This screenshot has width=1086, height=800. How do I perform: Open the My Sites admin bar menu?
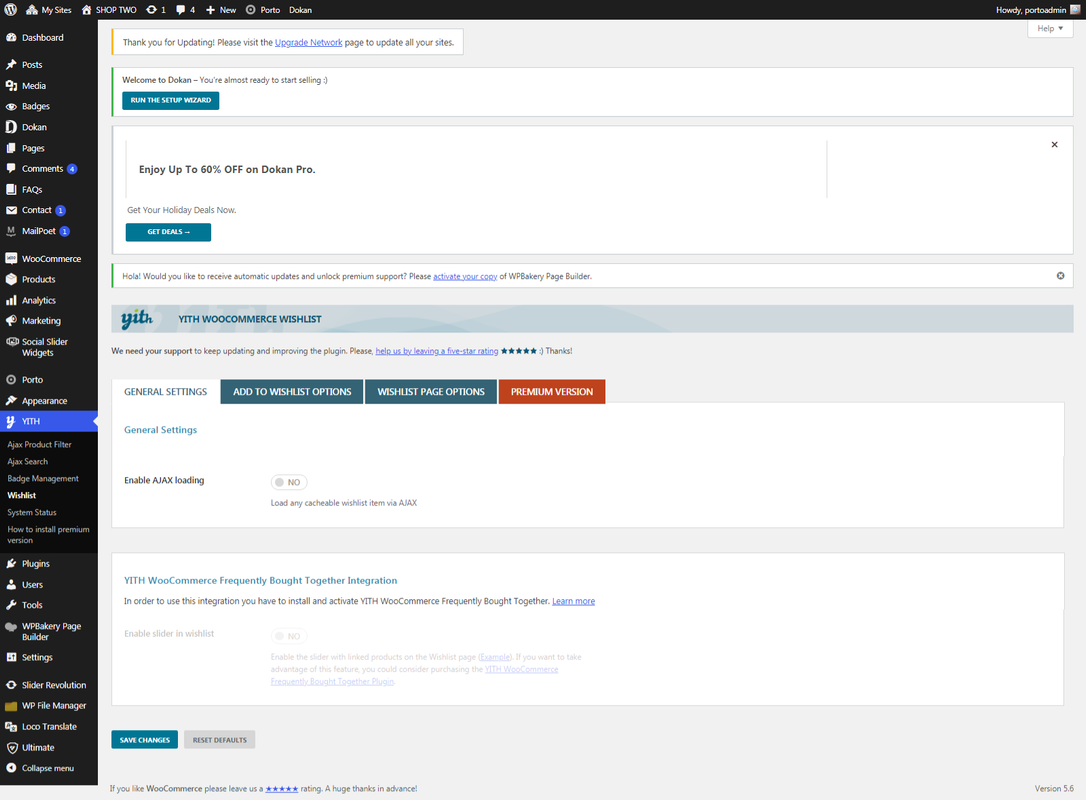(x=48, y=10)
